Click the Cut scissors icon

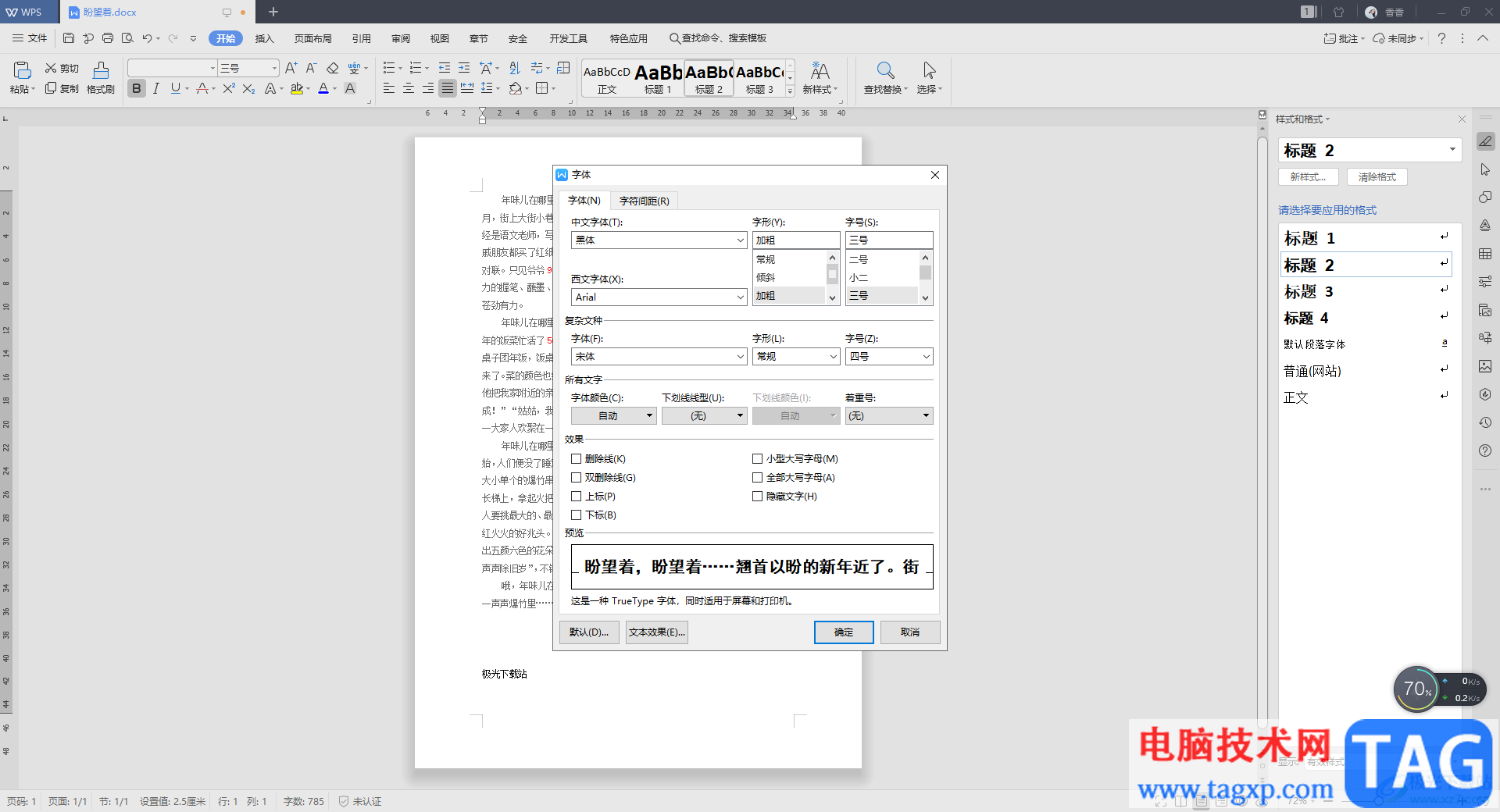pos(52,69)
